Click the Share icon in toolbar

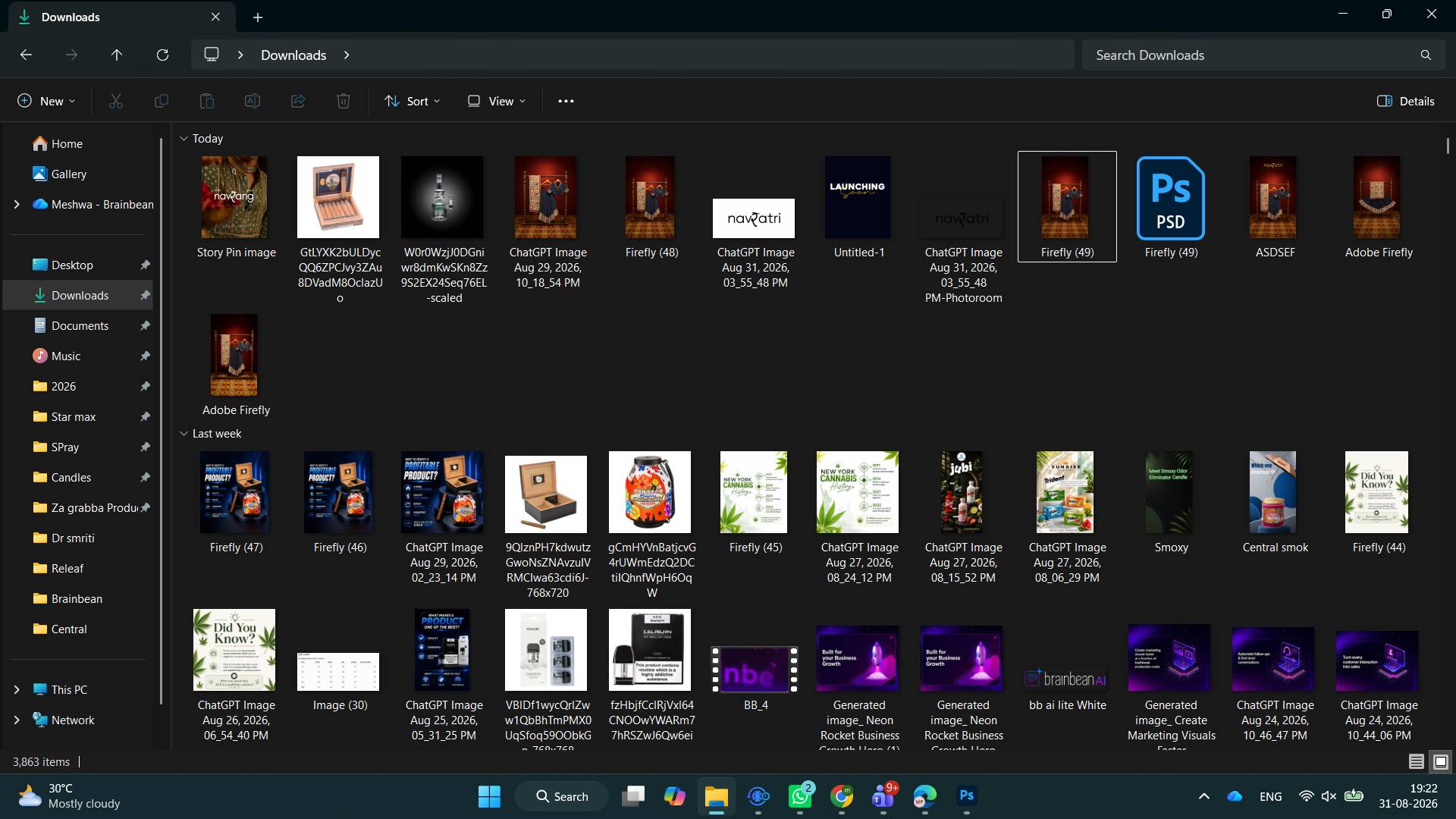(x=298, y=101)
